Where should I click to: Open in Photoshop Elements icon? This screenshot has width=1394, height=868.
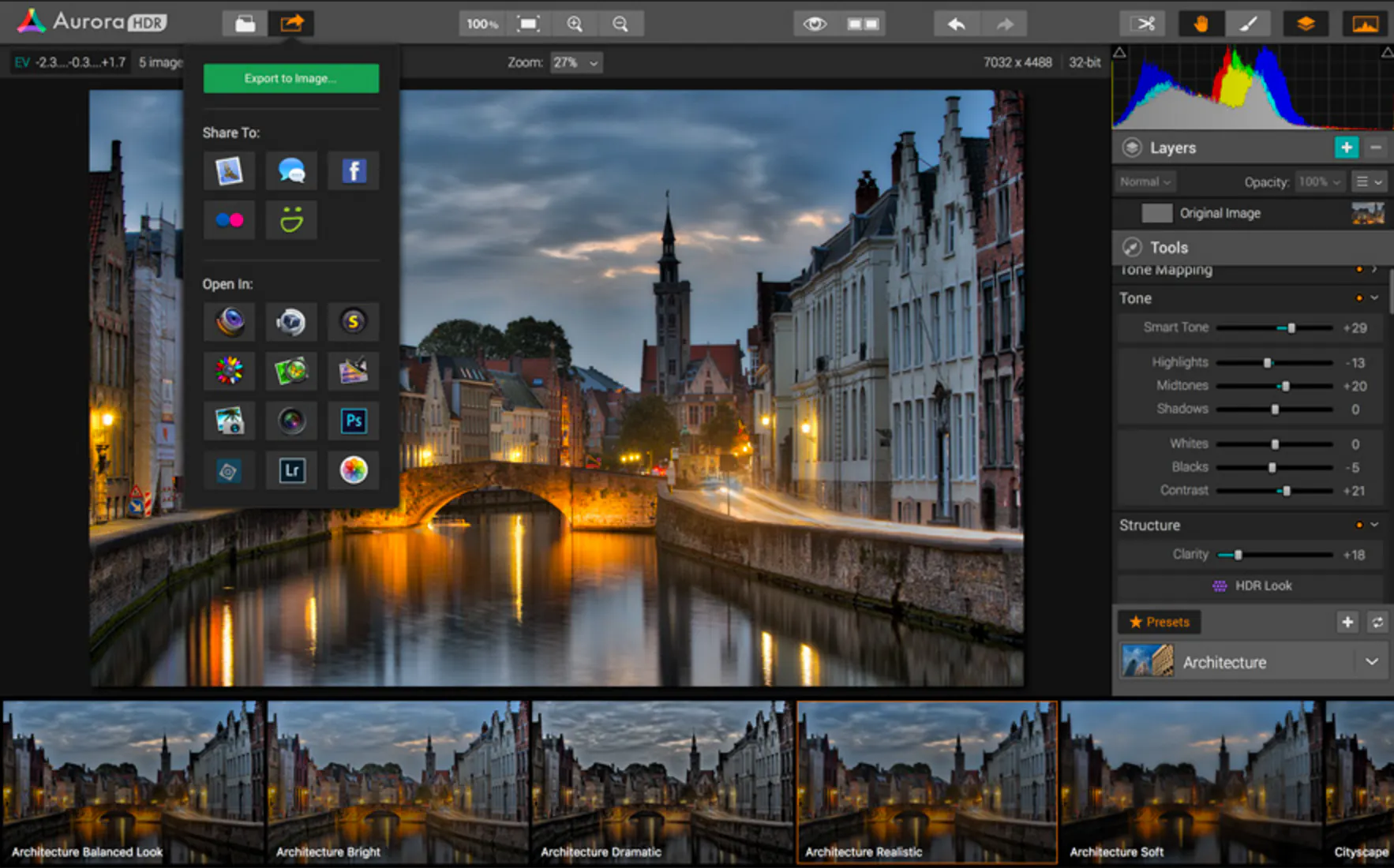click(x=229, y=470)
